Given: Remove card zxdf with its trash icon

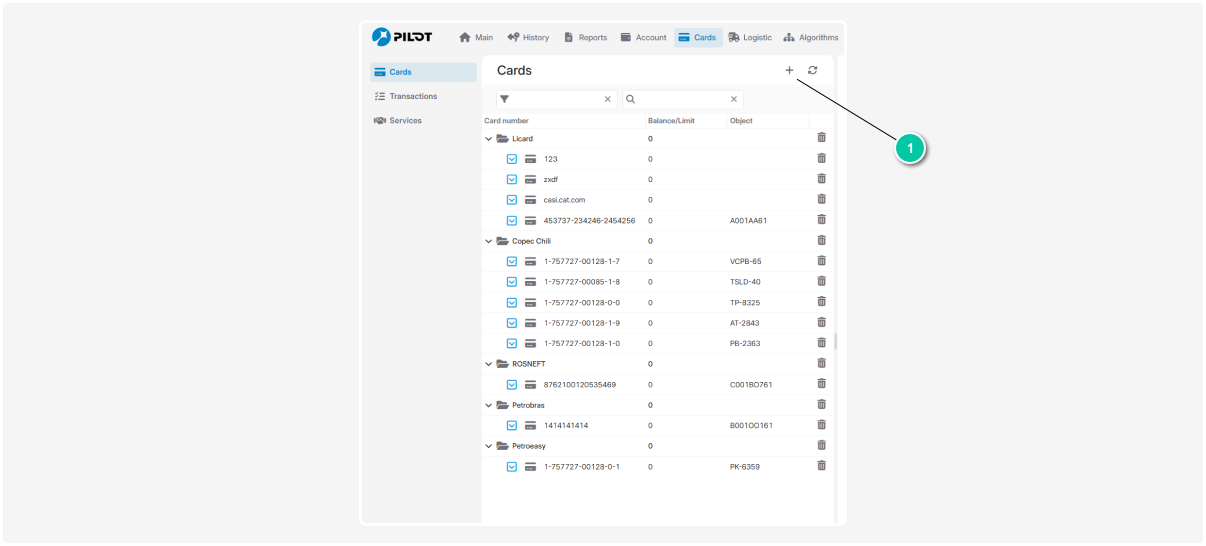Looking at the screenshot, I should [x=821, y=179].
